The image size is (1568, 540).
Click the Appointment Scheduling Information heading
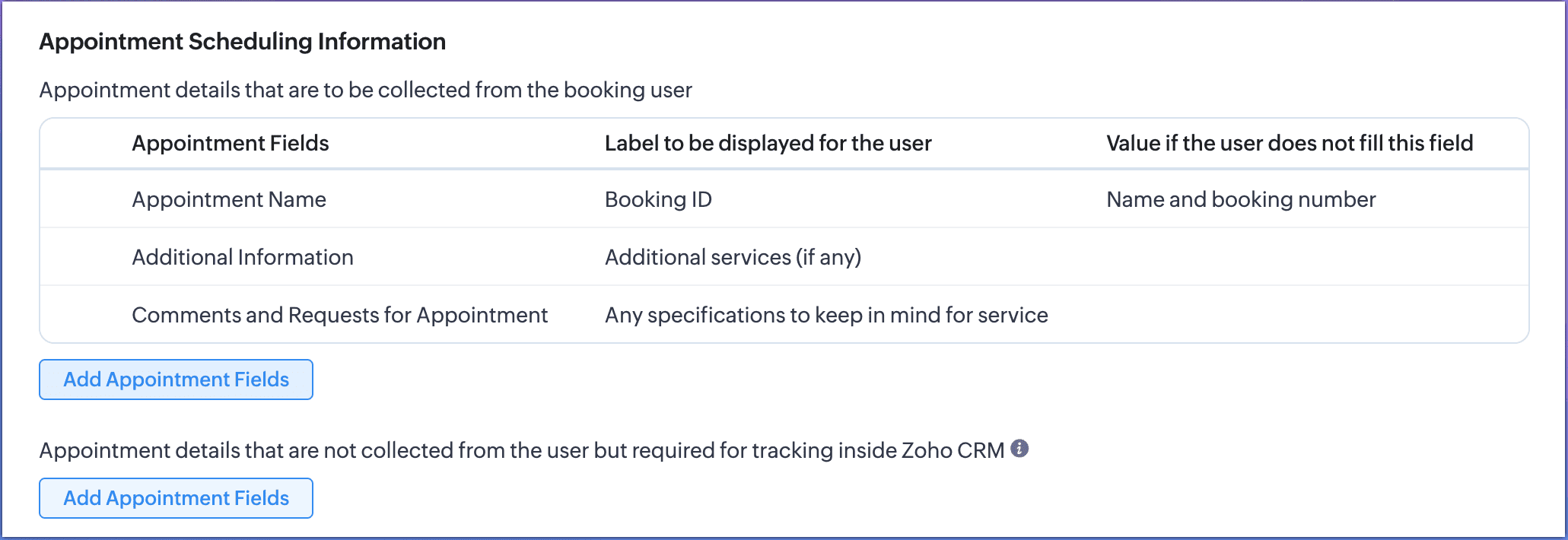(x=243, y=41)
